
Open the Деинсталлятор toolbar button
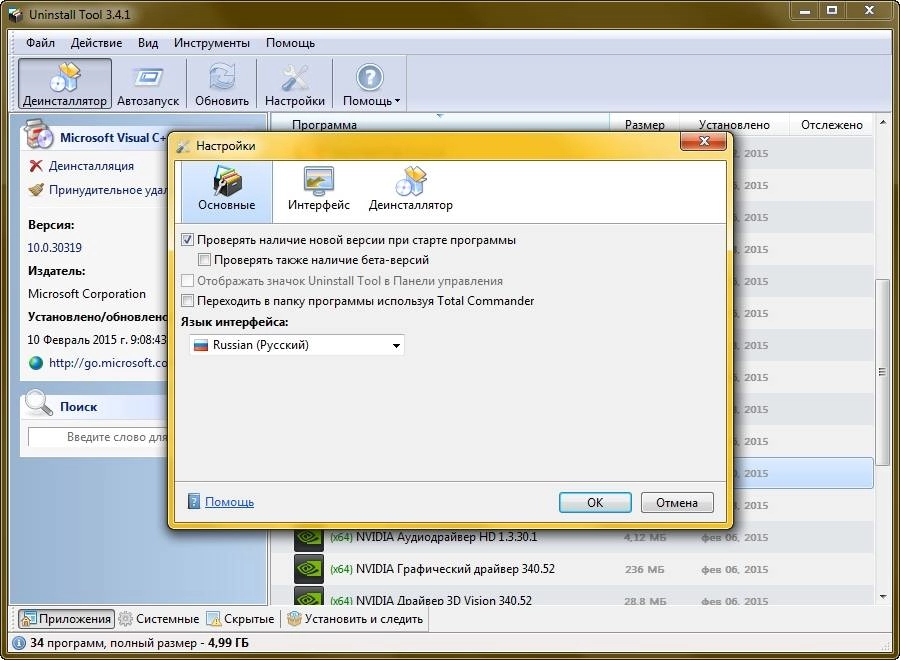click(x=65, y=84)
